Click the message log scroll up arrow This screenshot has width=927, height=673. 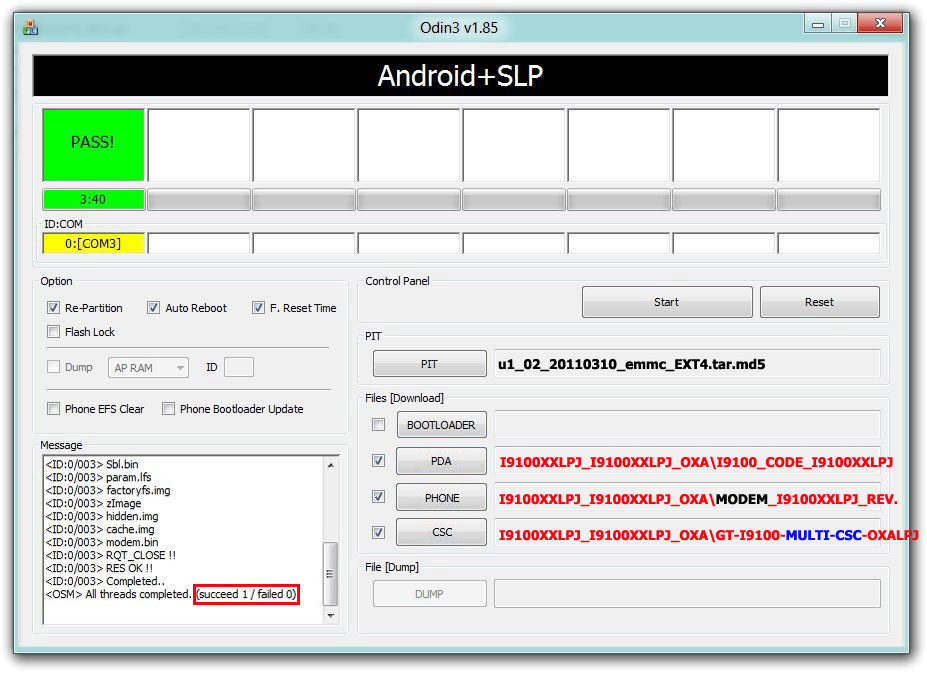tap(330, 465)
